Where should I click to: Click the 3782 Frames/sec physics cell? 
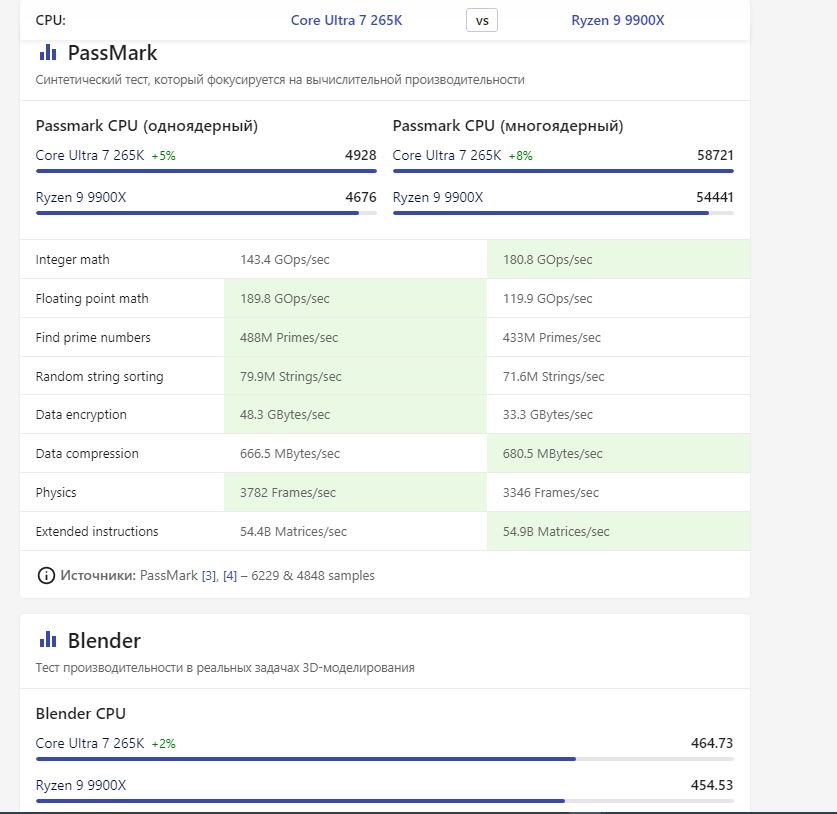288,492
